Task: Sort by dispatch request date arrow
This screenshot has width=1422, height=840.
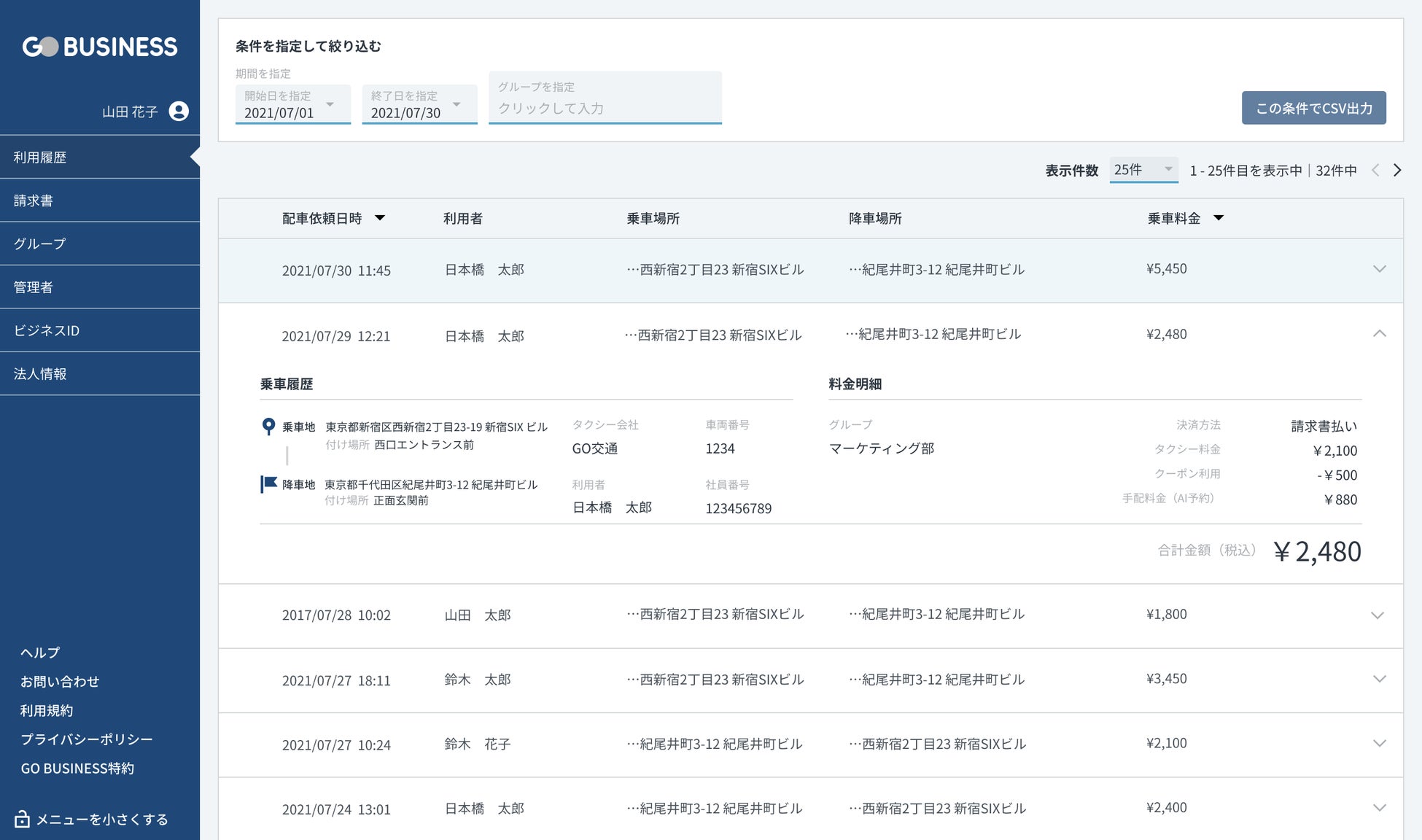Action: 380,218
